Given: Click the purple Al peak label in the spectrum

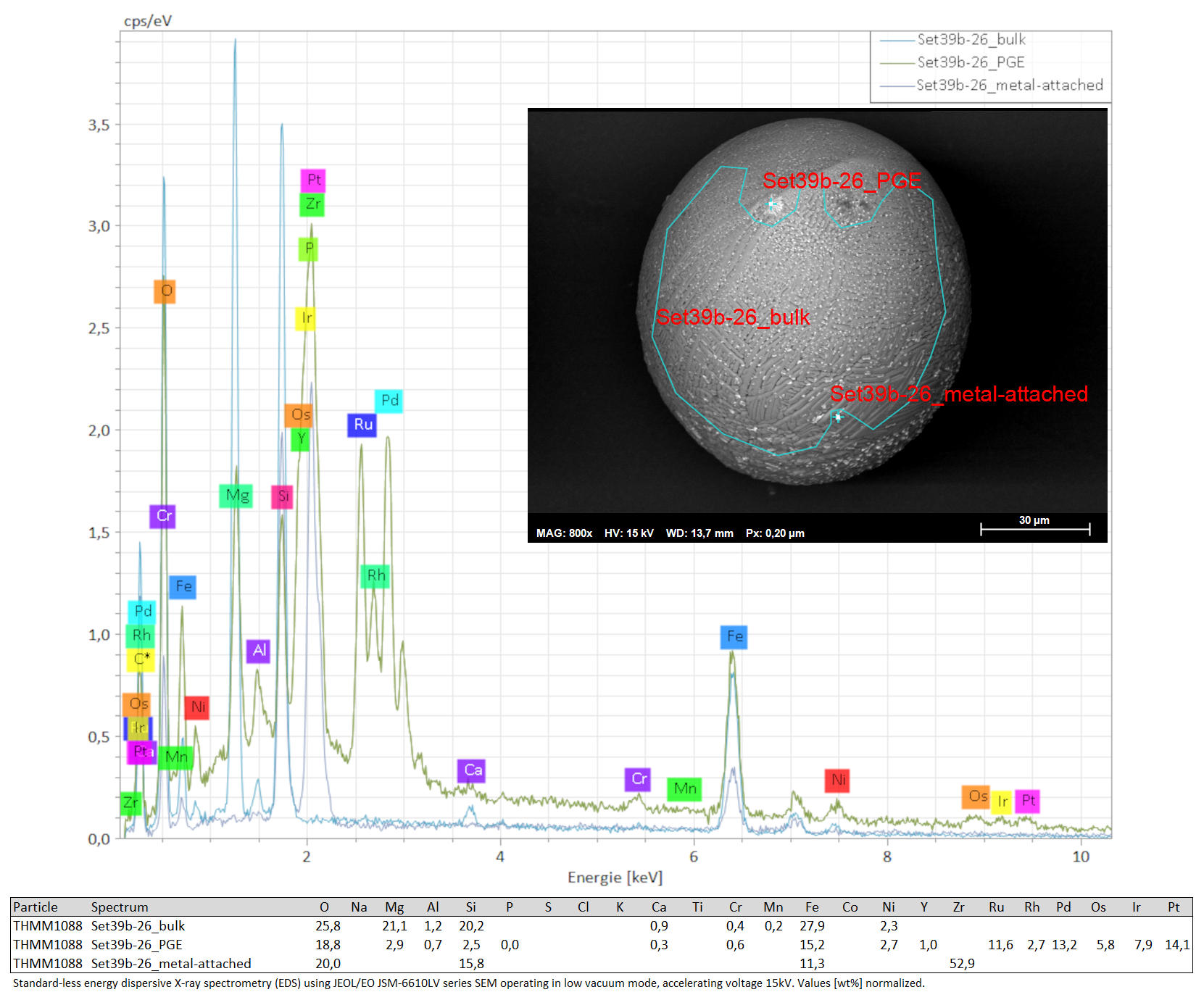Looking at the screenshot, I should [x=259, y=651].
